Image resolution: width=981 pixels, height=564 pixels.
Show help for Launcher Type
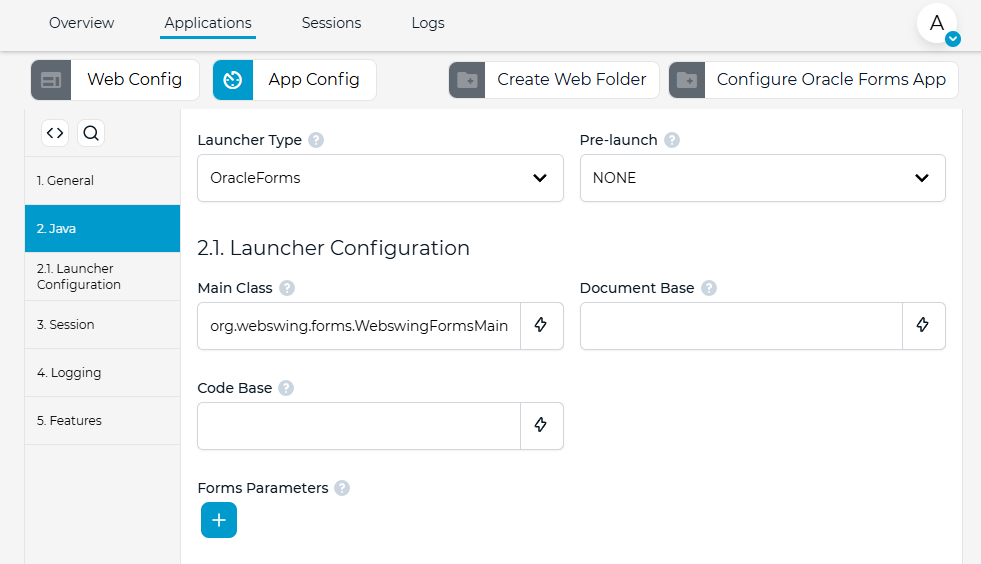click(x=316, y=140)
